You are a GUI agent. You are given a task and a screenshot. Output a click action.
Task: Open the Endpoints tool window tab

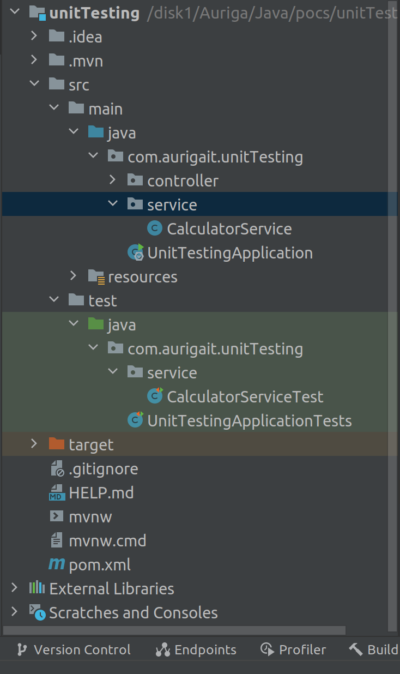pos(196,649)
